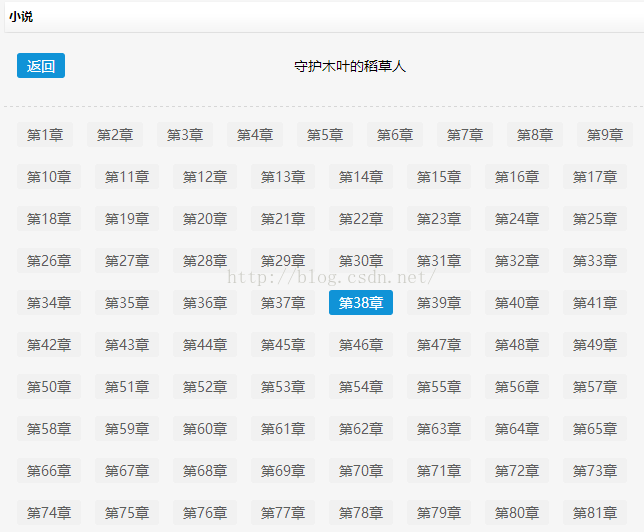Open chapter 第80章
The image size is (644, 532).
coord(517,513)
